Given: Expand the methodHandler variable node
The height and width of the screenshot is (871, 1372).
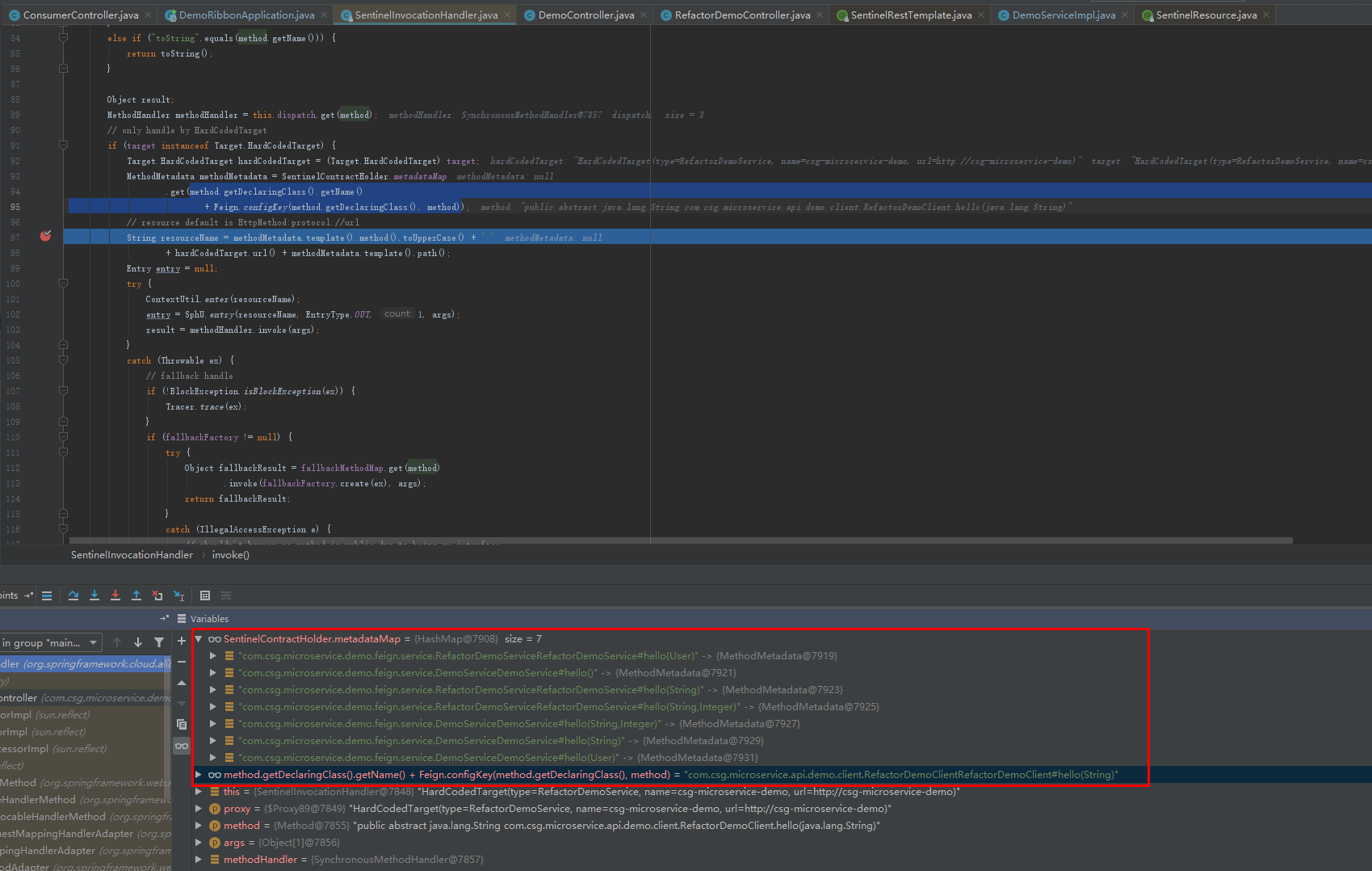Looking at the screenshot, I should pos(199,859).
